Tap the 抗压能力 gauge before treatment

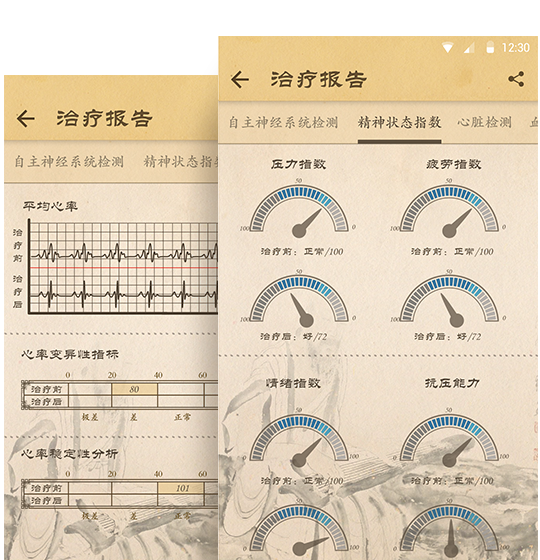449,440
